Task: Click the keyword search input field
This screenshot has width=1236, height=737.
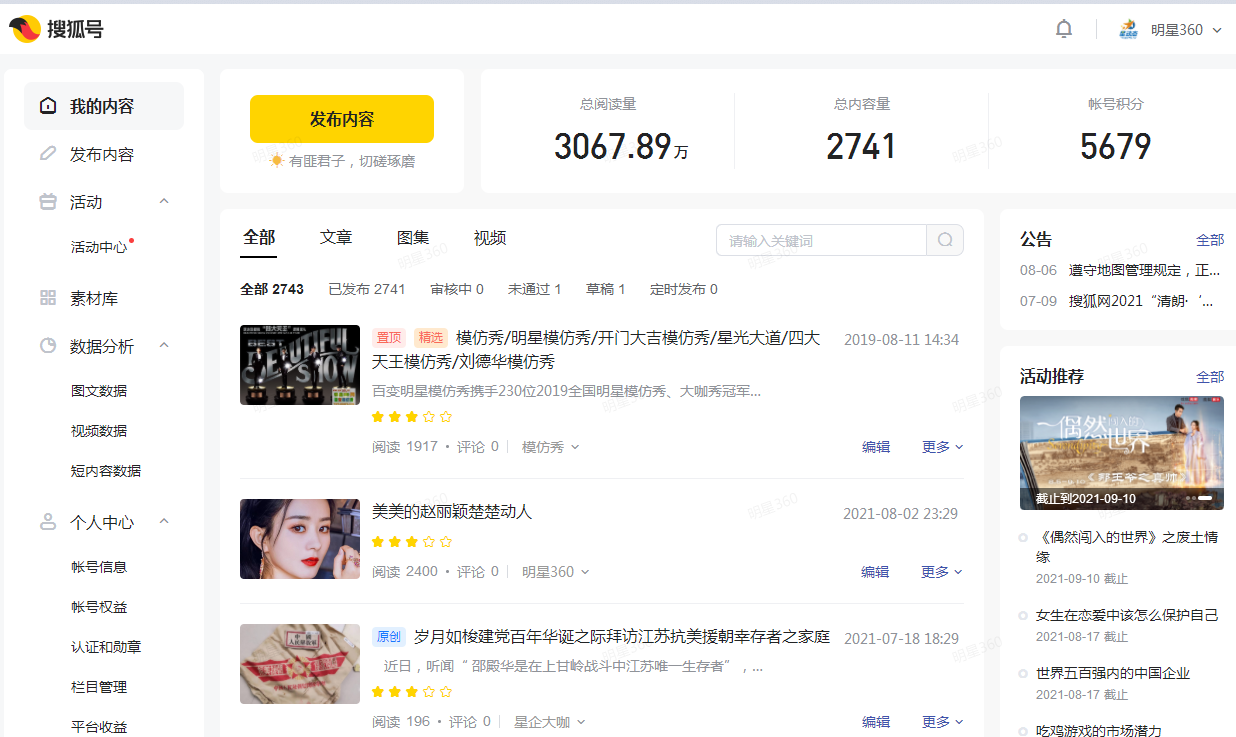Action: 821,240
